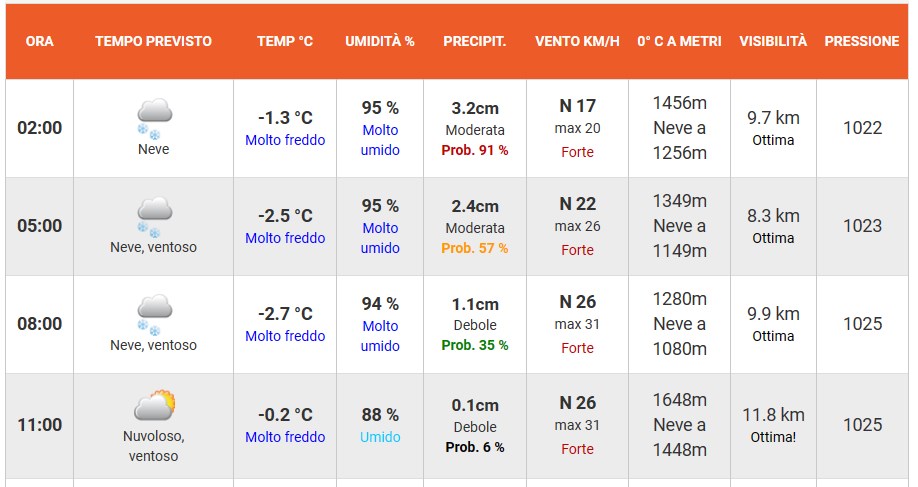Click the PRESSIONE column header
Screen dimensions: 918x487
click(862, 41)
